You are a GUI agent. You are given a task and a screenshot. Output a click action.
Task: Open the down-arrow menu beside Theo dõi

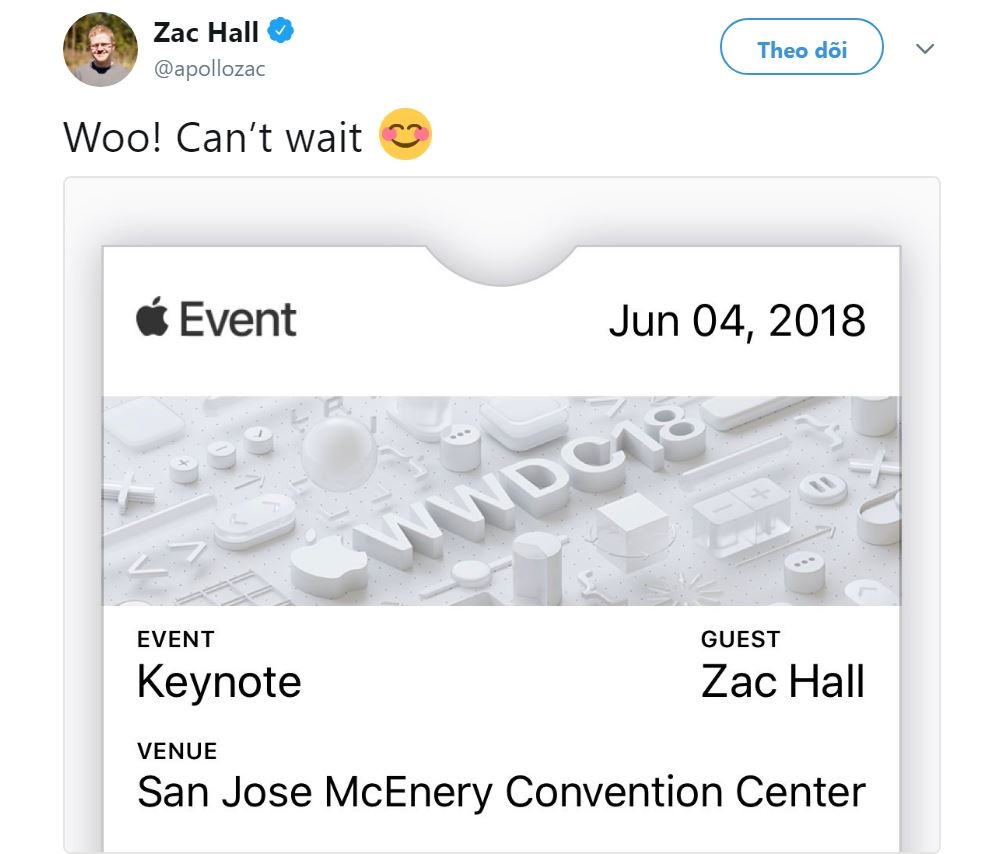[x=926, y=47]
